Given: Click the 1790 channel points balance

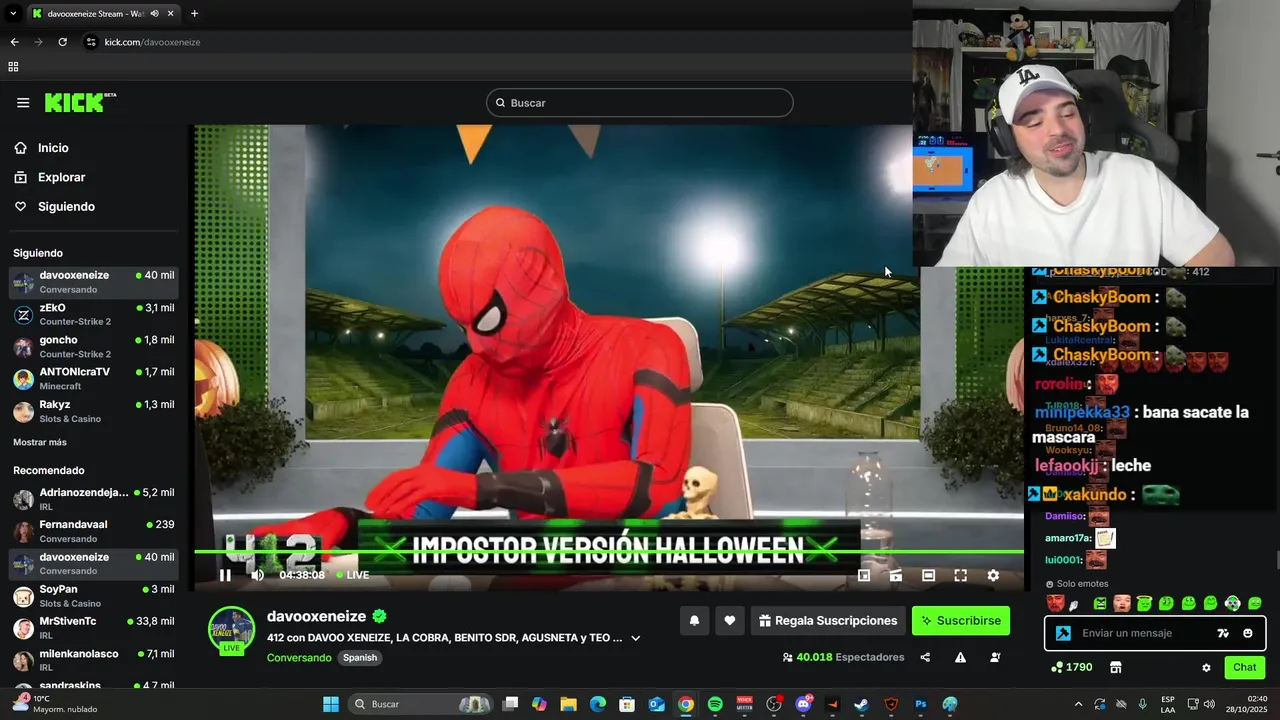Looking at the screenshot, I should (x=1072, y=667).
